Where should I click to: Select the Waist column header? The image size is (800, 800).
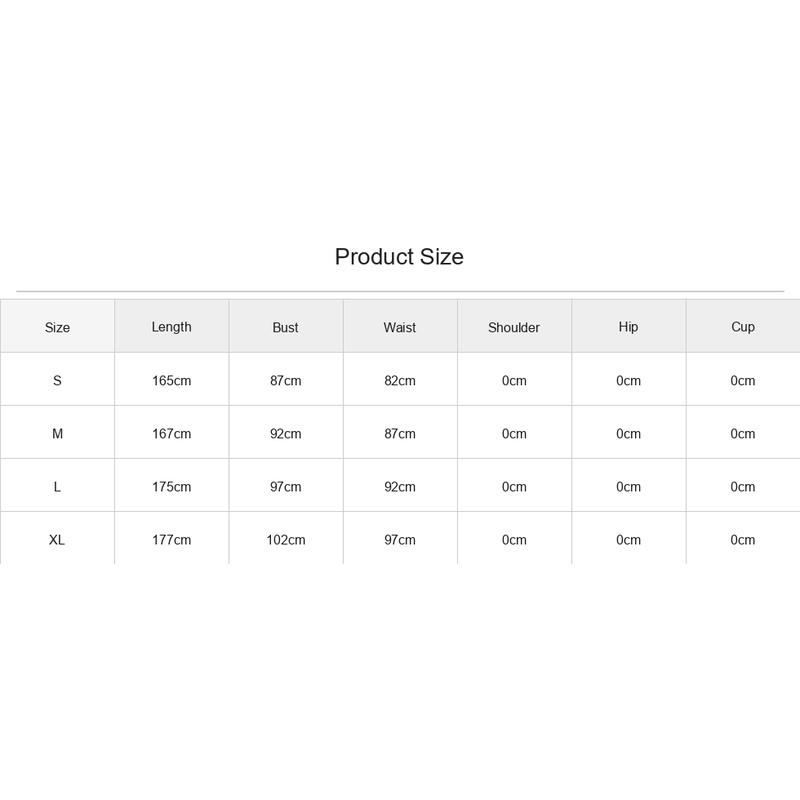pyautogui.click(x=400, y=327)
